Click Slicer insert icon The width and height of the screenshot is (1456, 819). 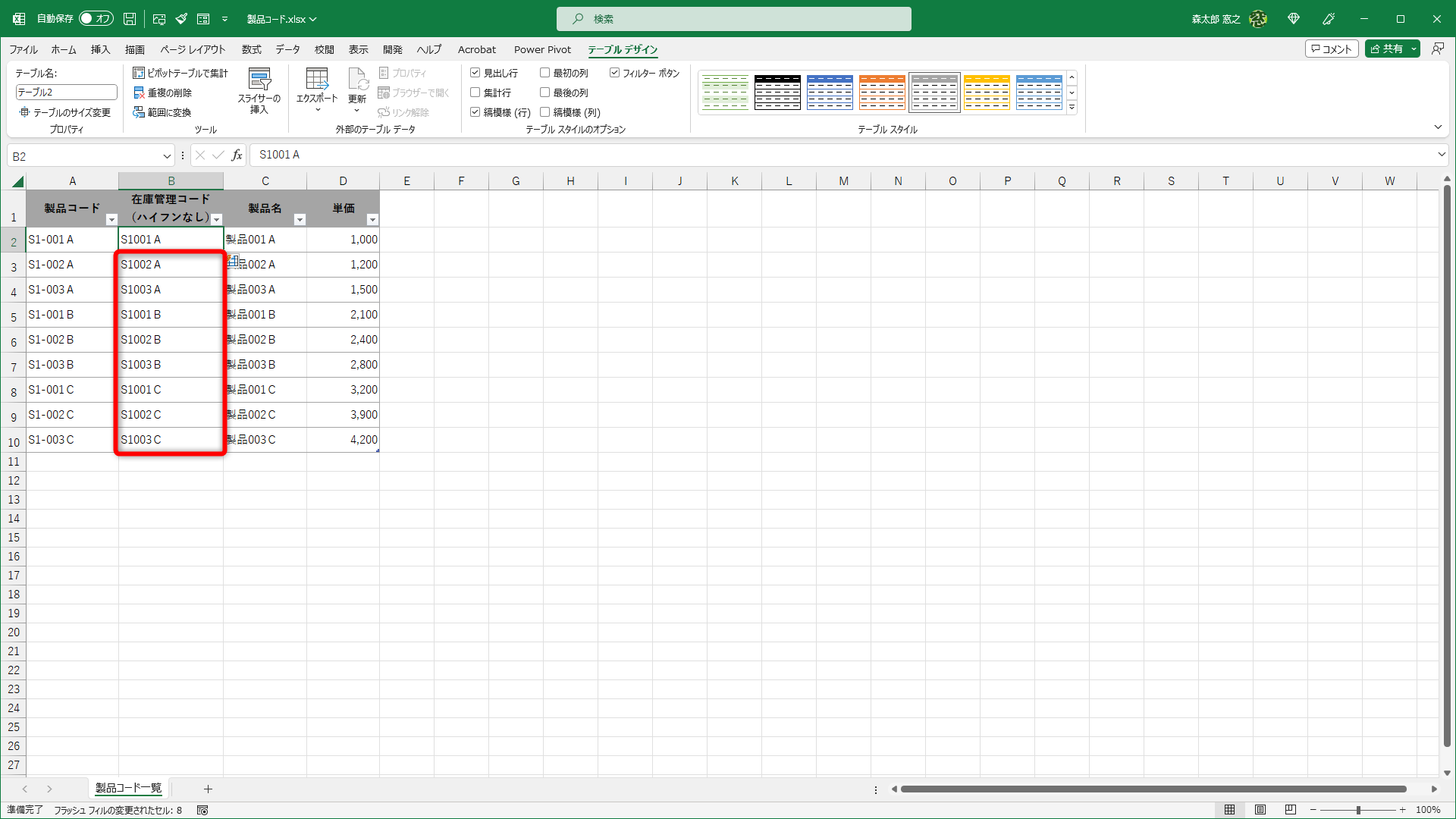click(259, 80)
